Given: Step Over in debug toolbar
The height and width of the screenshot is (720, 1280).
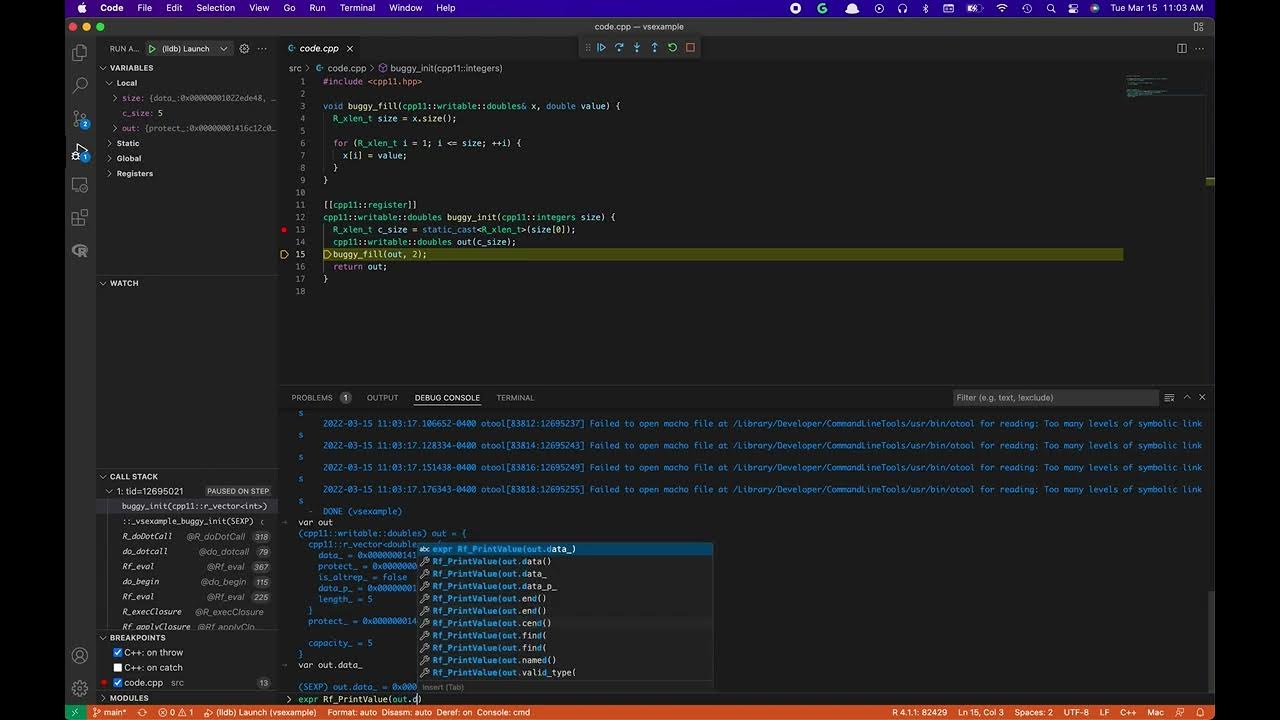Looking at the screenshot, I should (619, 47).
